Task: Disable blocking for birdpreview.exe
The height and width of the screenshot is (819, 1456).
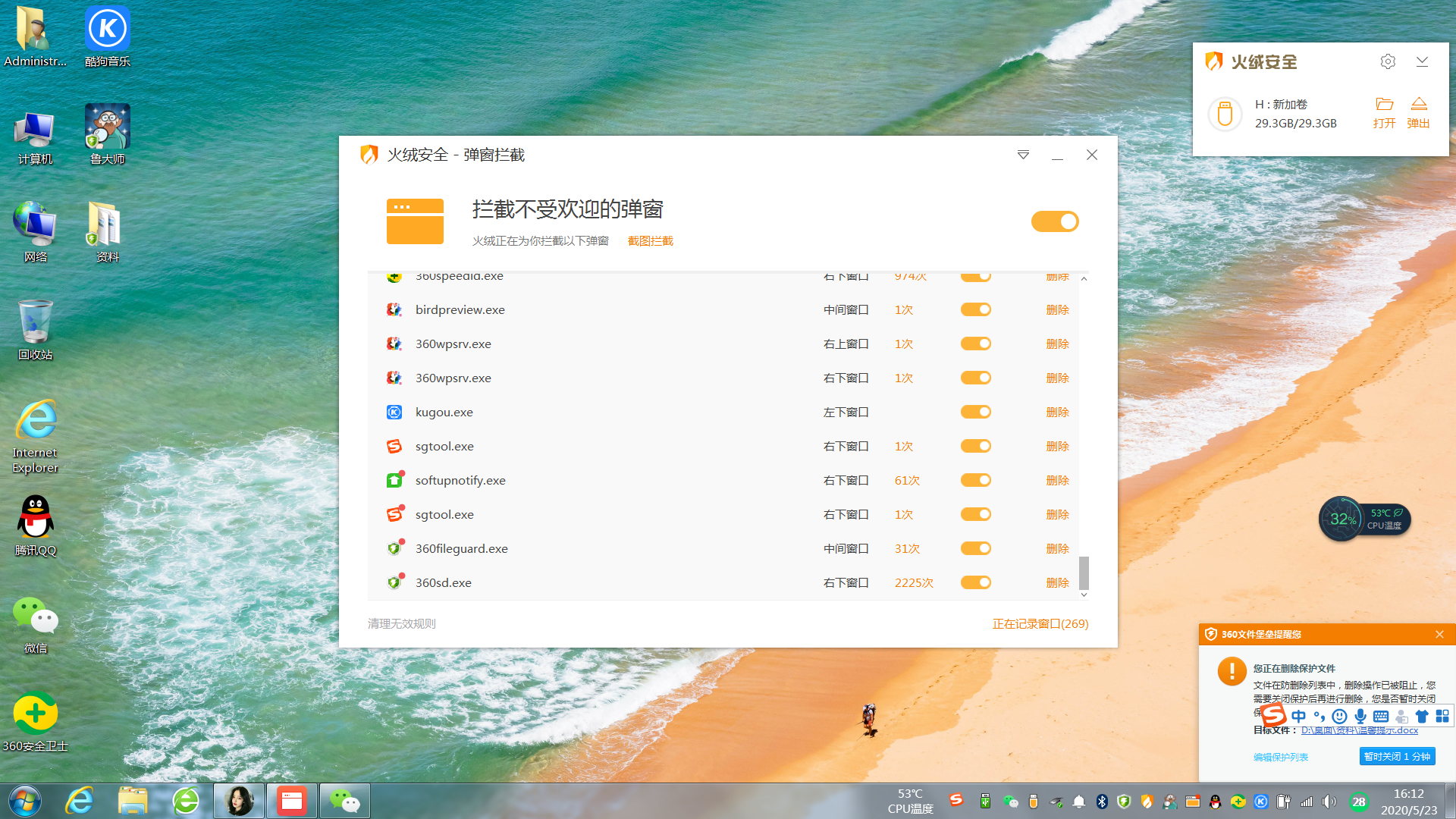Action: click(976, 309)
